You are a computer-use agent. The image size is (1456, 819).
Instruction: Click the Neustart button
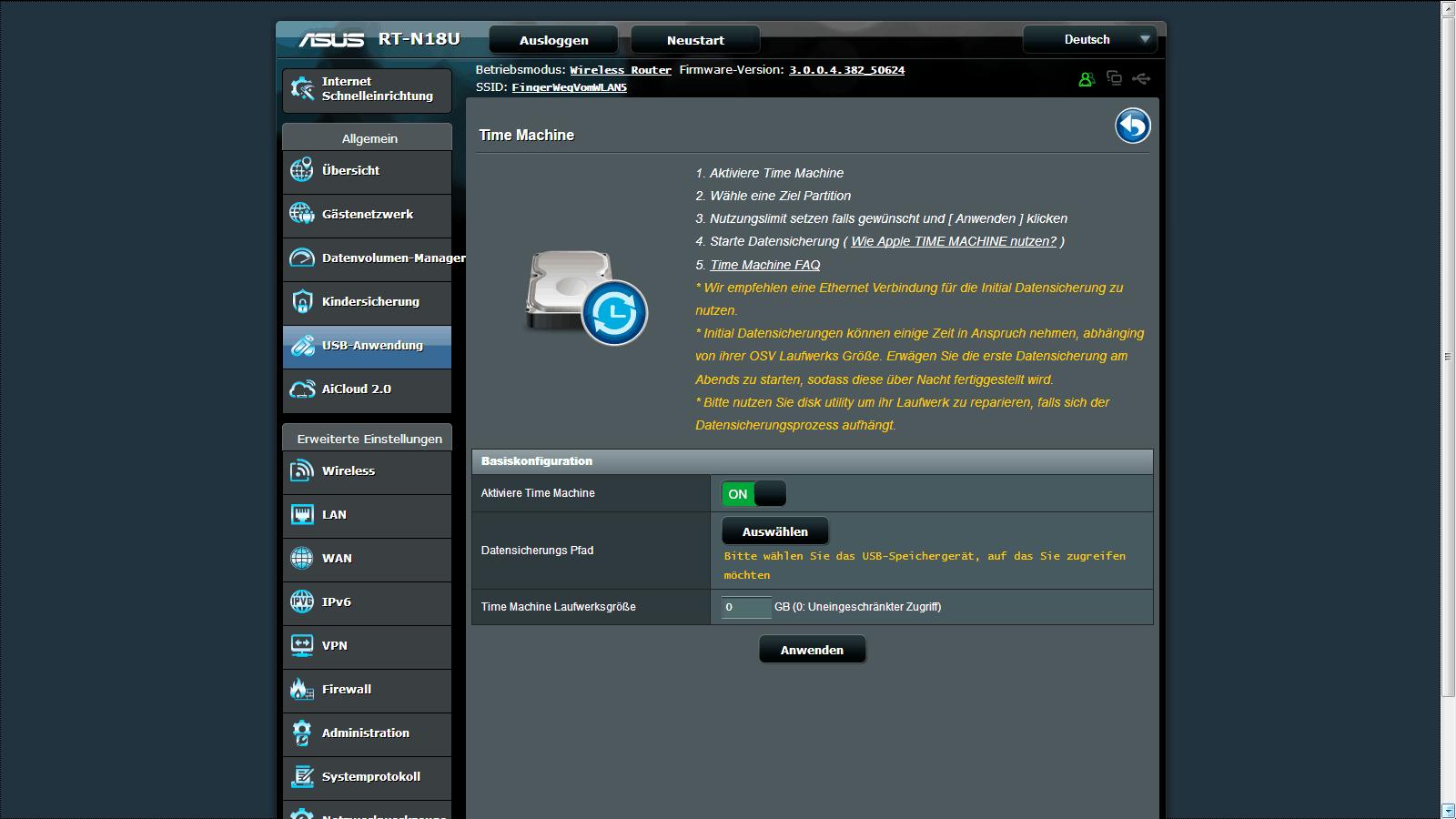(x=695, y=40)
